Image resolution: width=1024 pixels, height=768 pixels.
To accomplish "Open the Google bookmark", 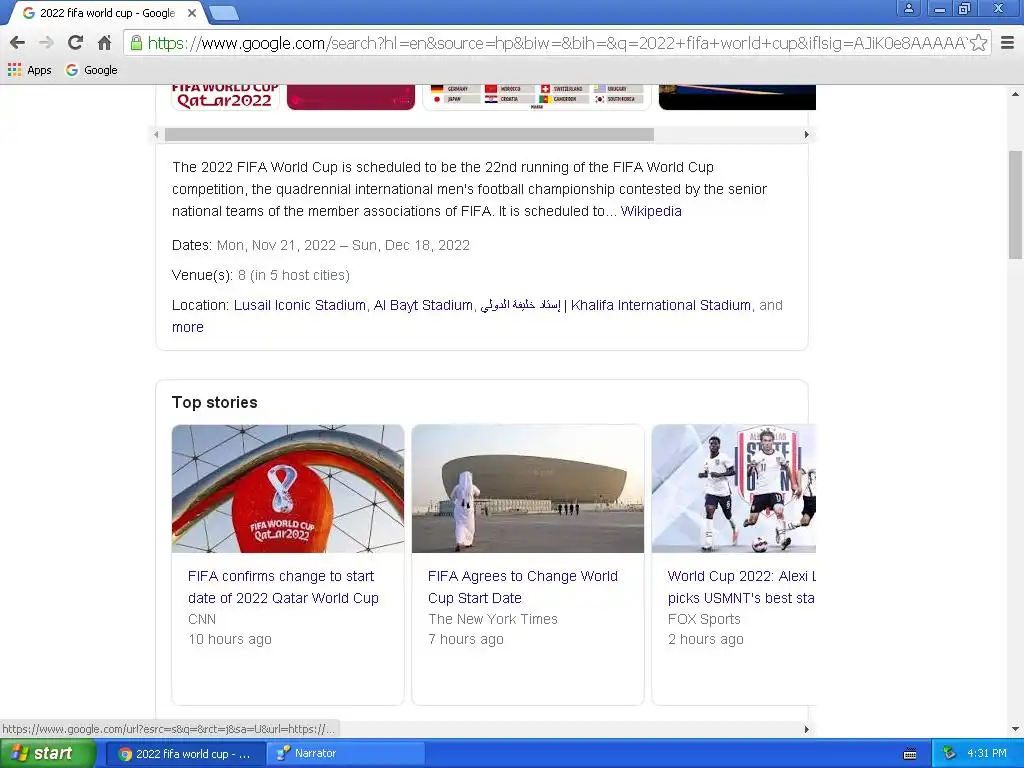I will (91, 70).
